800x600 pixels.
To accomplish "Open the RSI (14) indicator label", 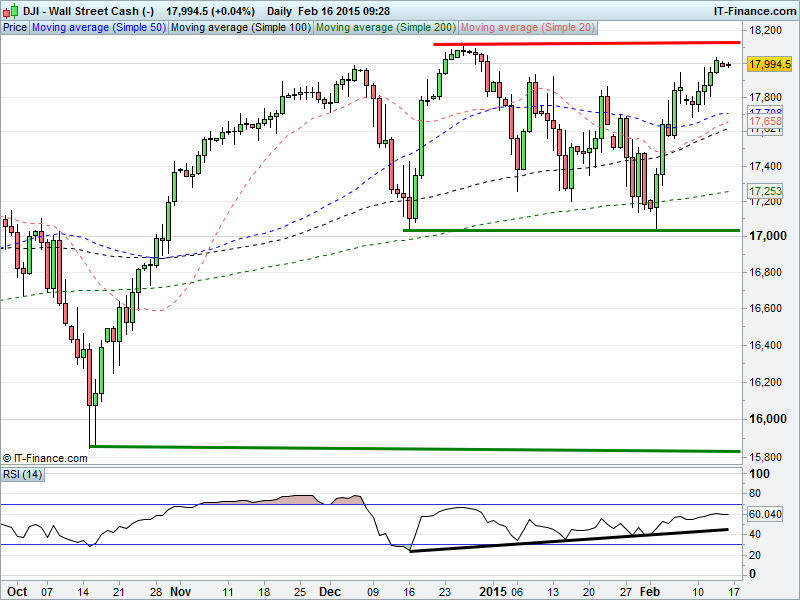I will click(x=24, y=473).
